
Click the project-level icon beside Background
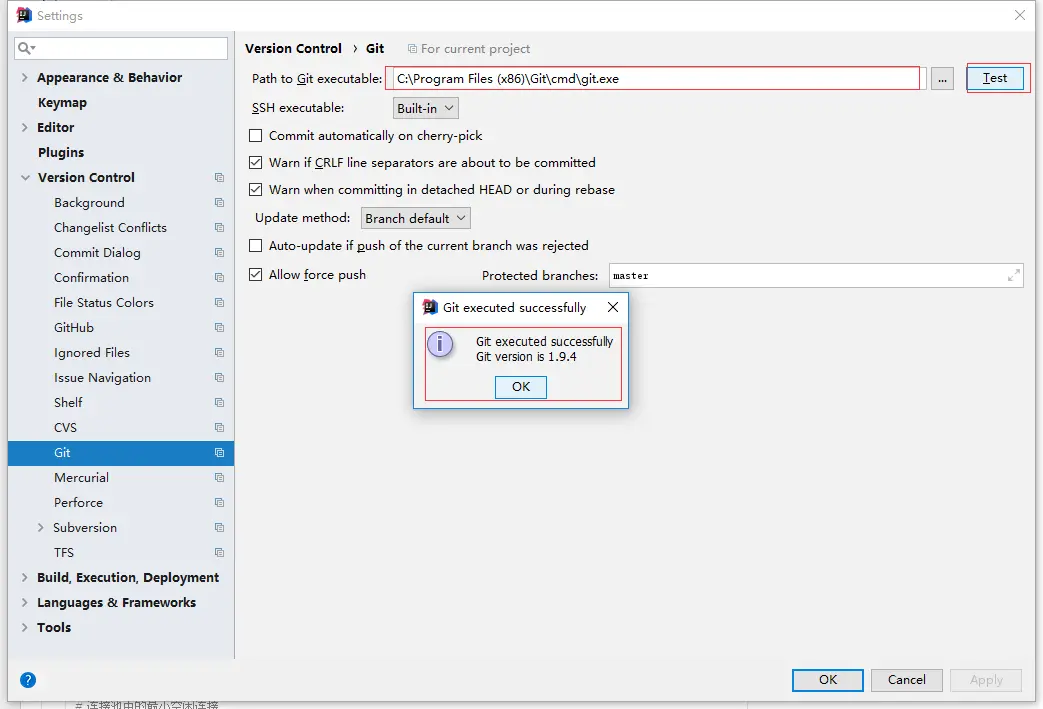coord(220,202)
